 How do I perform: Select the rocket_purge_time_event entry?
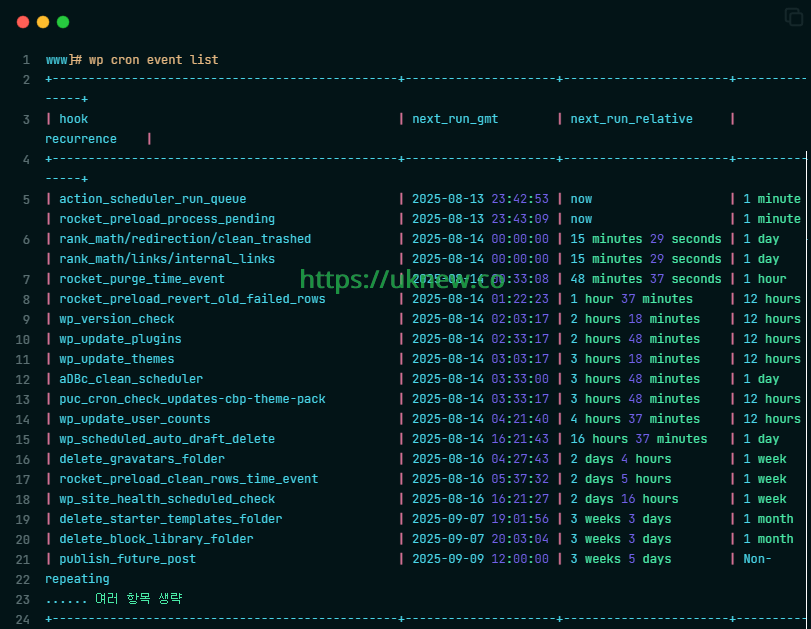(145, 278)
